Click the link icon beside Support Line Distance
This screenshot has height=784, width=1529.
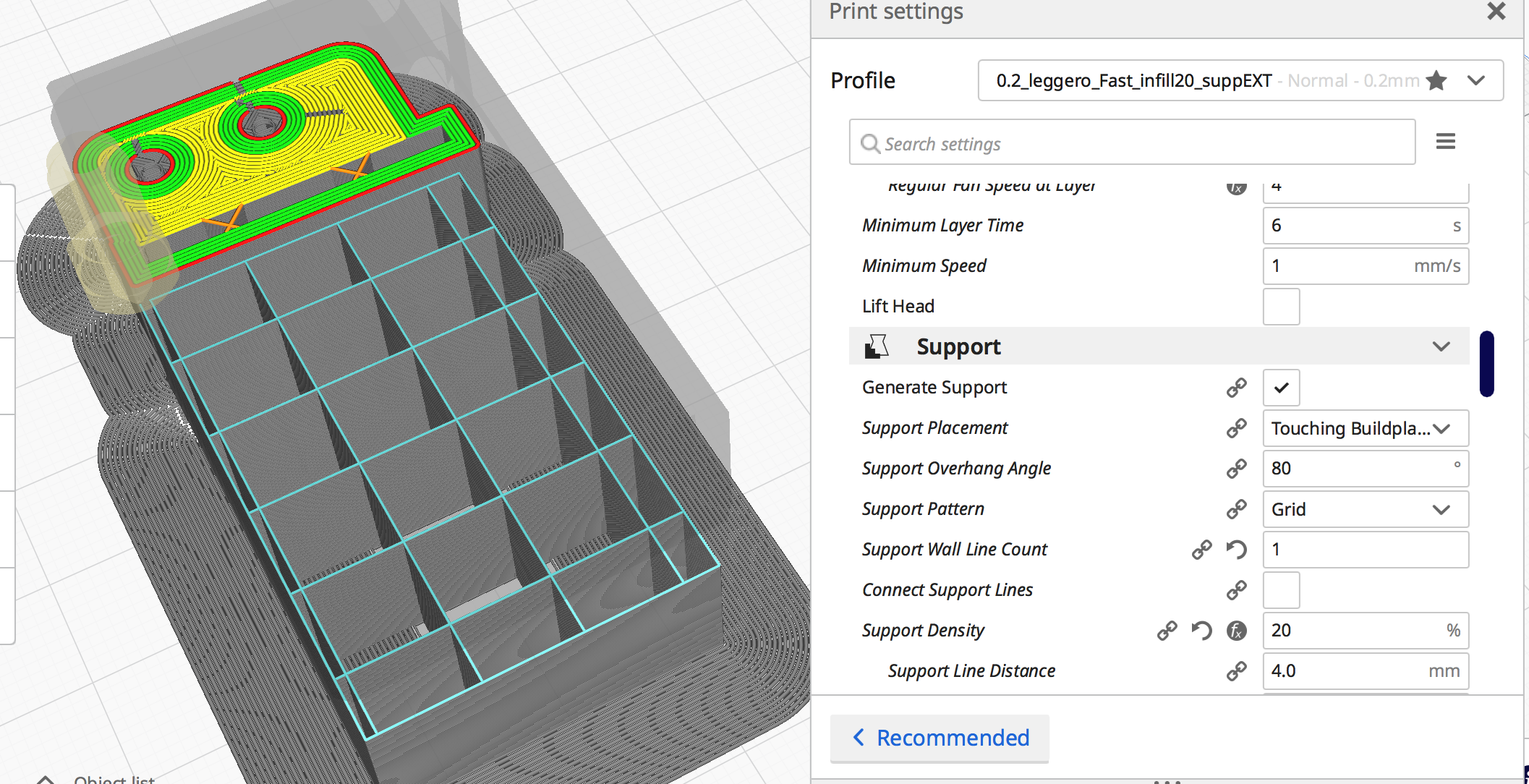coord(1236,671)
